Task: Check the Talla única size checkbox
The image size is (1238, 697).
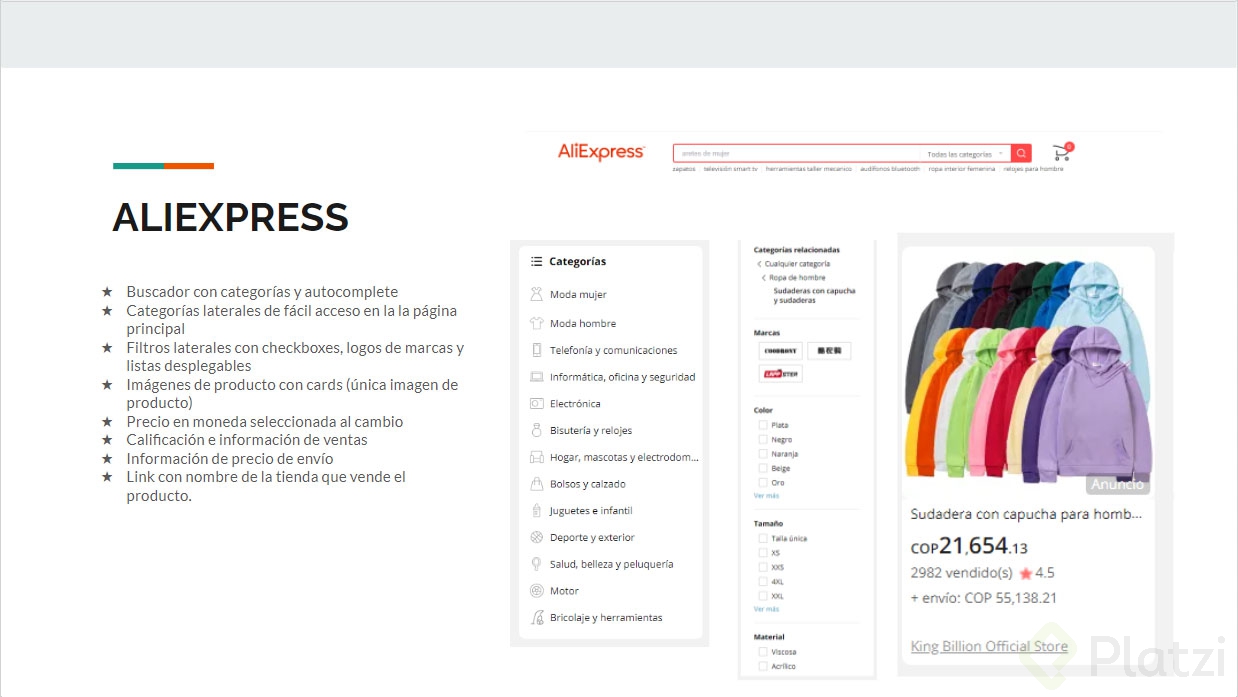Action: point(763,538)
